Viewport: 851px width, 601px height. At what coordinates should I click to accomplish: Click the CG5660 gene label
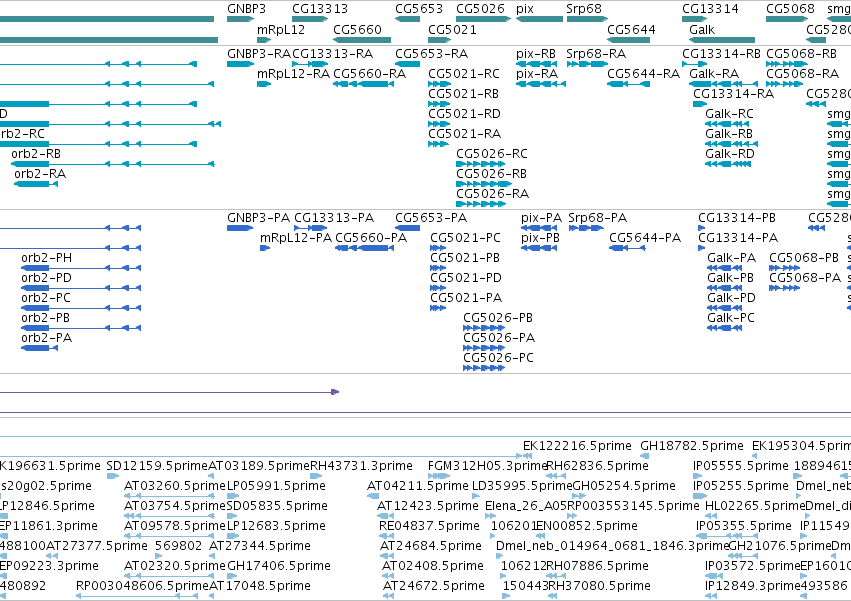(357, 29)
